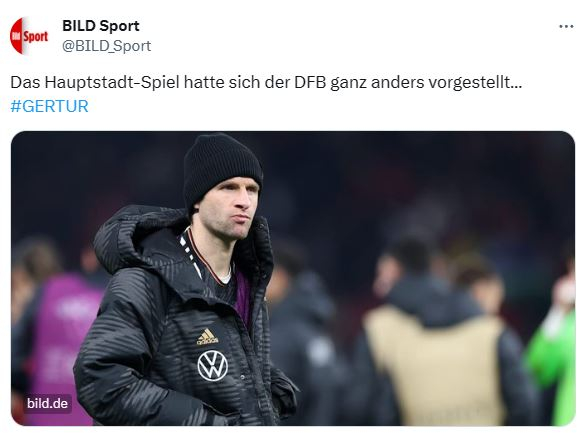Open the @BILD_Sport handle link
Image resolution: width=583 pixels, height=437 pixels.
tap(106, 46)
